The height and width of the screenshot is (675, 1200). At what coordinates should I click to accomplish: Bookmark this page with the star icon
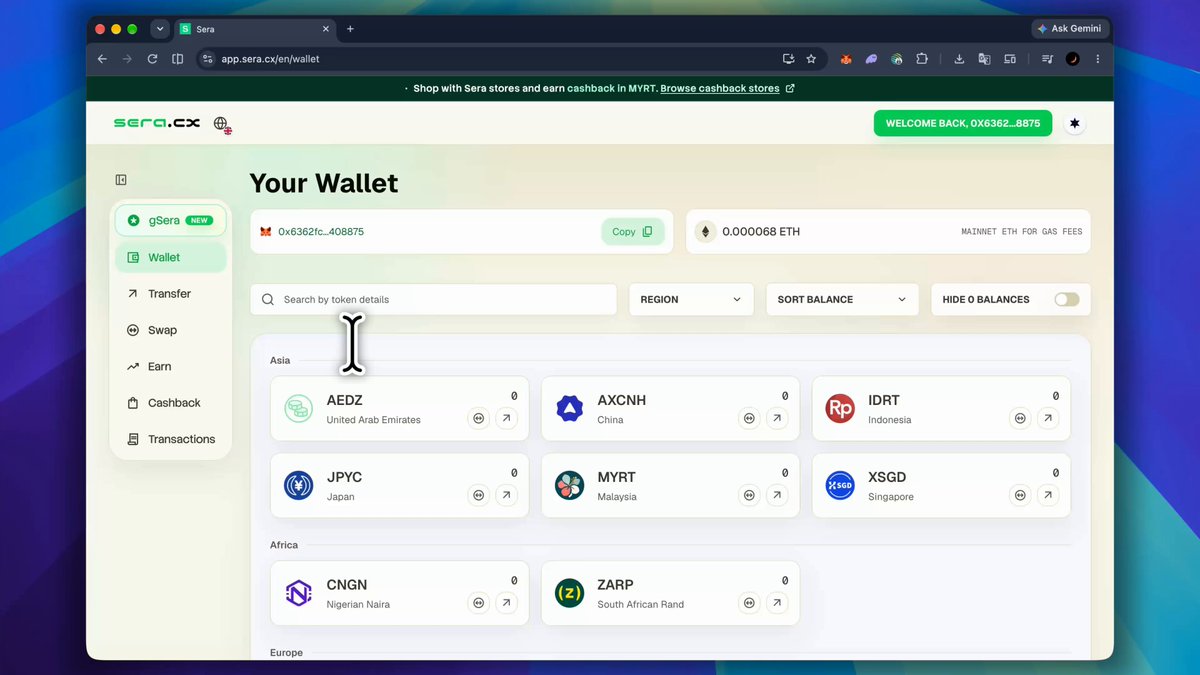click(811, 59)
